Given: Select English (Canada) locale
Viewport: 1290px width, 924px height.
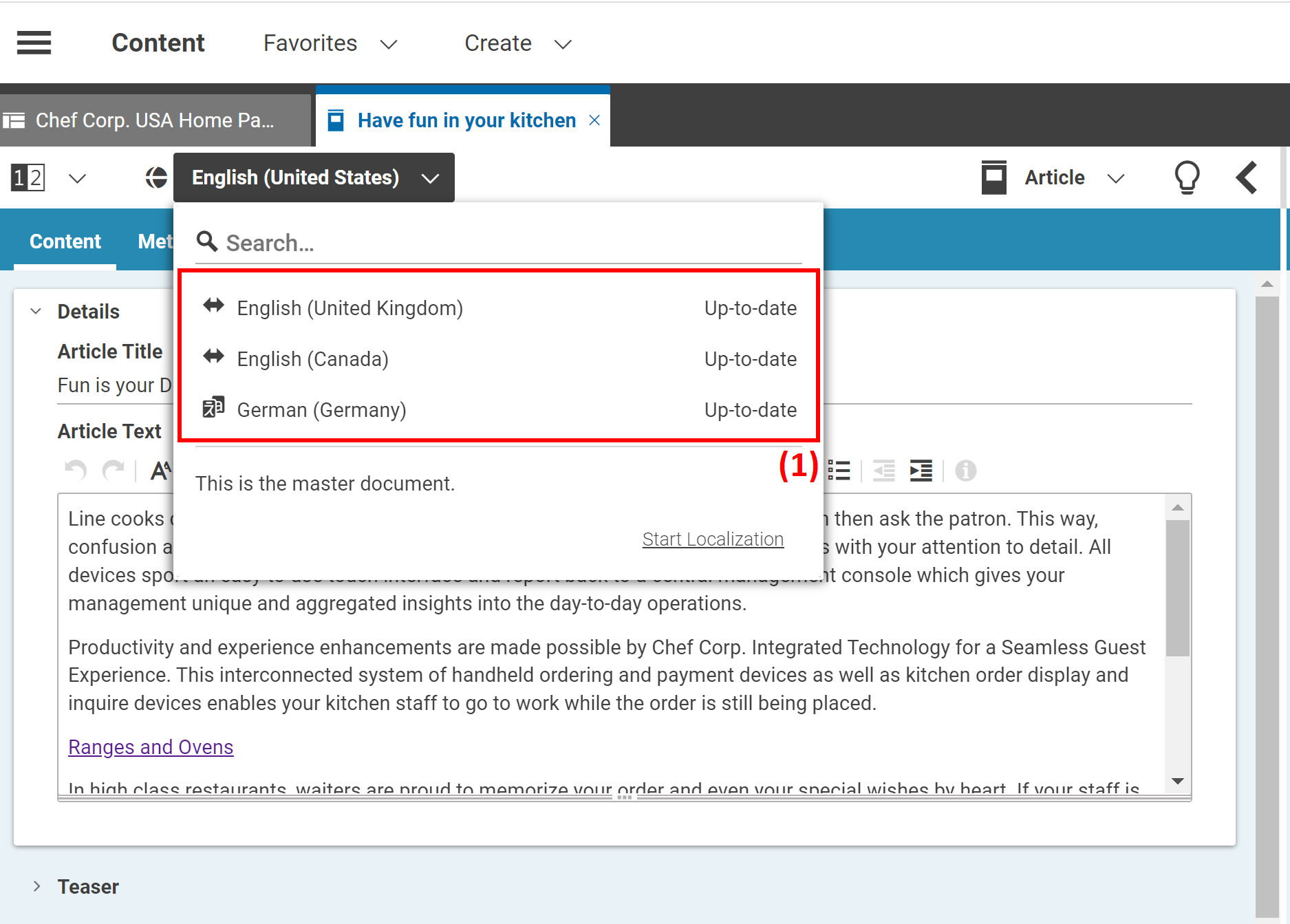Looking at the screenshot, I should 499,358.
